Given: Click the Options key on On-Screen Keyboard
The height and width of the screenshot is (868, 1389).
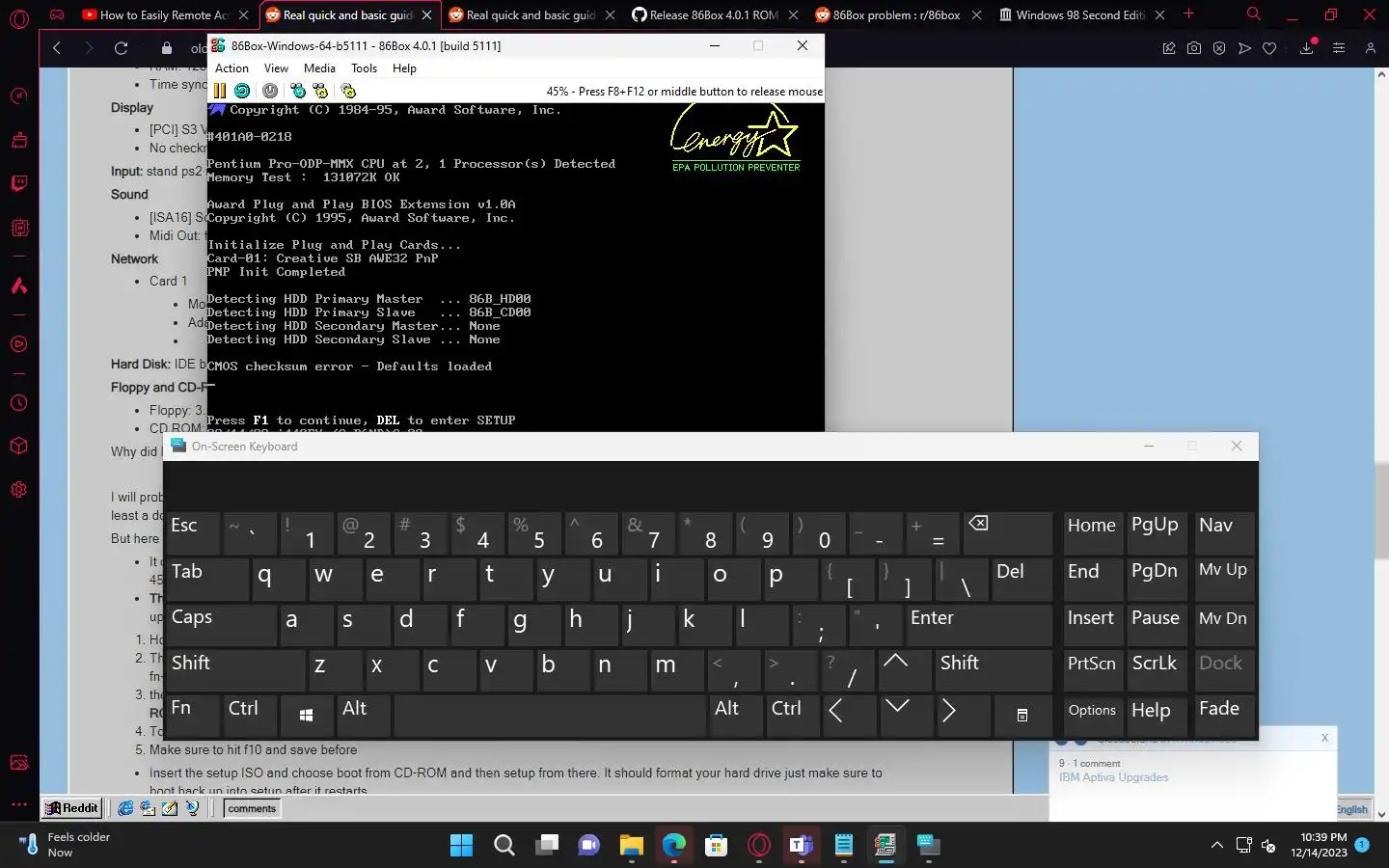Looking at the screenshot, I should click(x=1093, y=716).
